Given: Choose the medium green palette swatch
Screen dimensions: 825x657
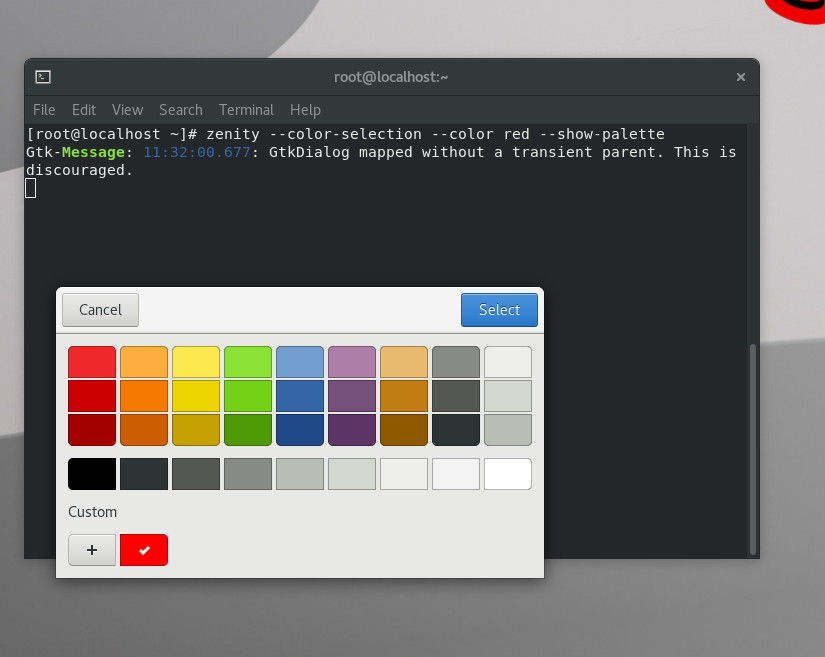Looking at the screenshot, I should [248, 396].
